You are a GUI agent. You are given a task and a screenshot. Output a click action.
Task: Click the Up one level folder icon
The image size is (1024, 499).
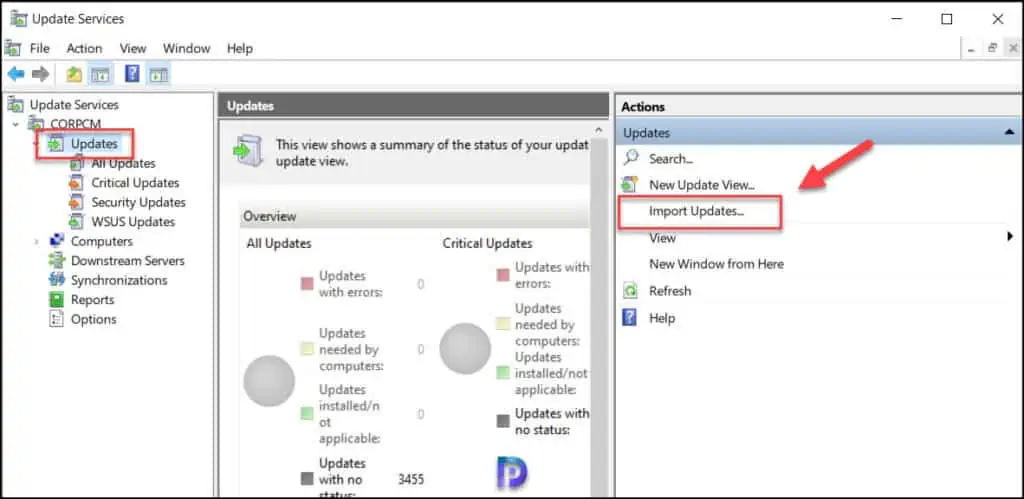[x=74, y=74]
